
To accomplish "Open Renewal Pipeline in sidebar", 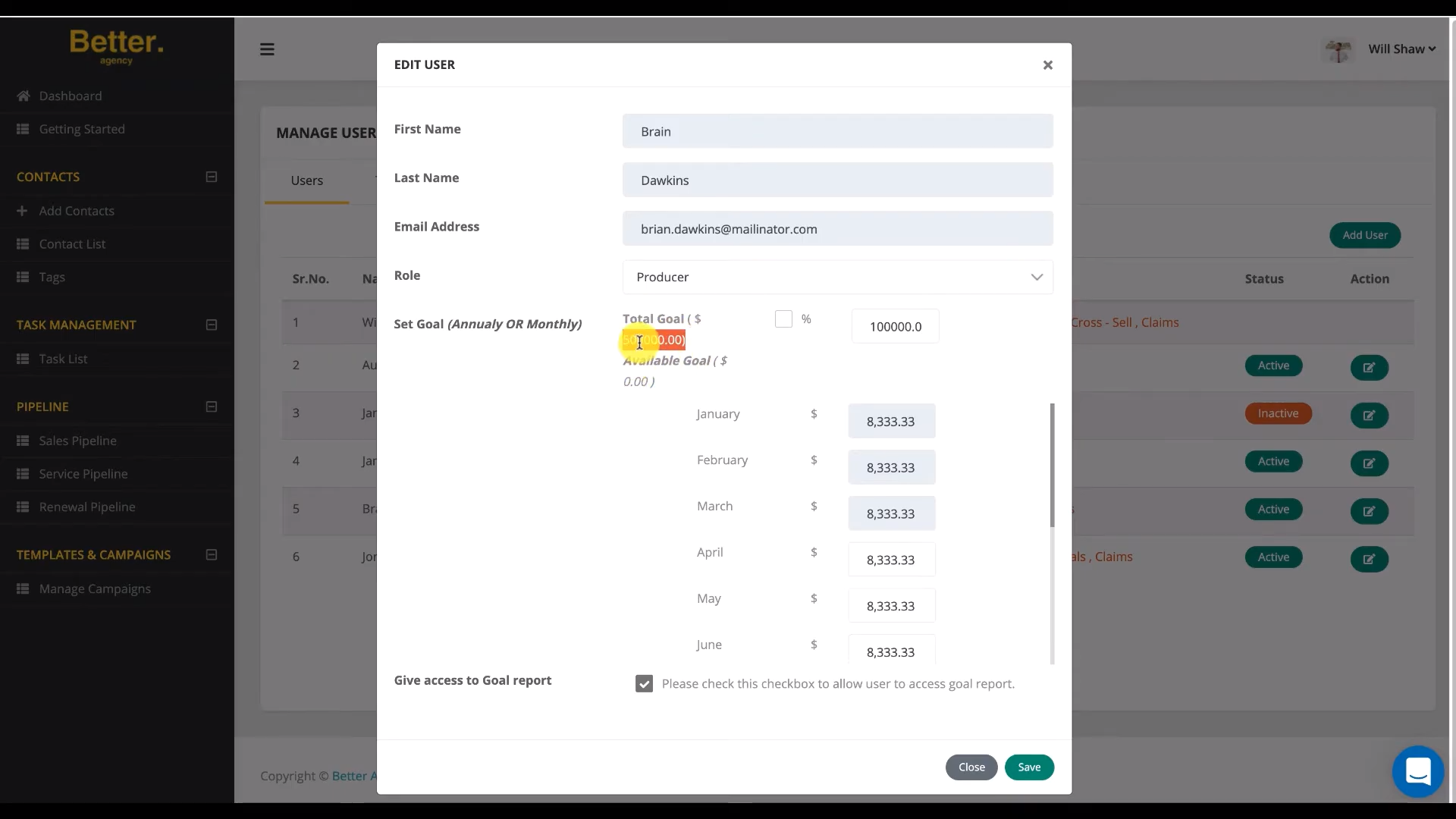I will (87, 507).
